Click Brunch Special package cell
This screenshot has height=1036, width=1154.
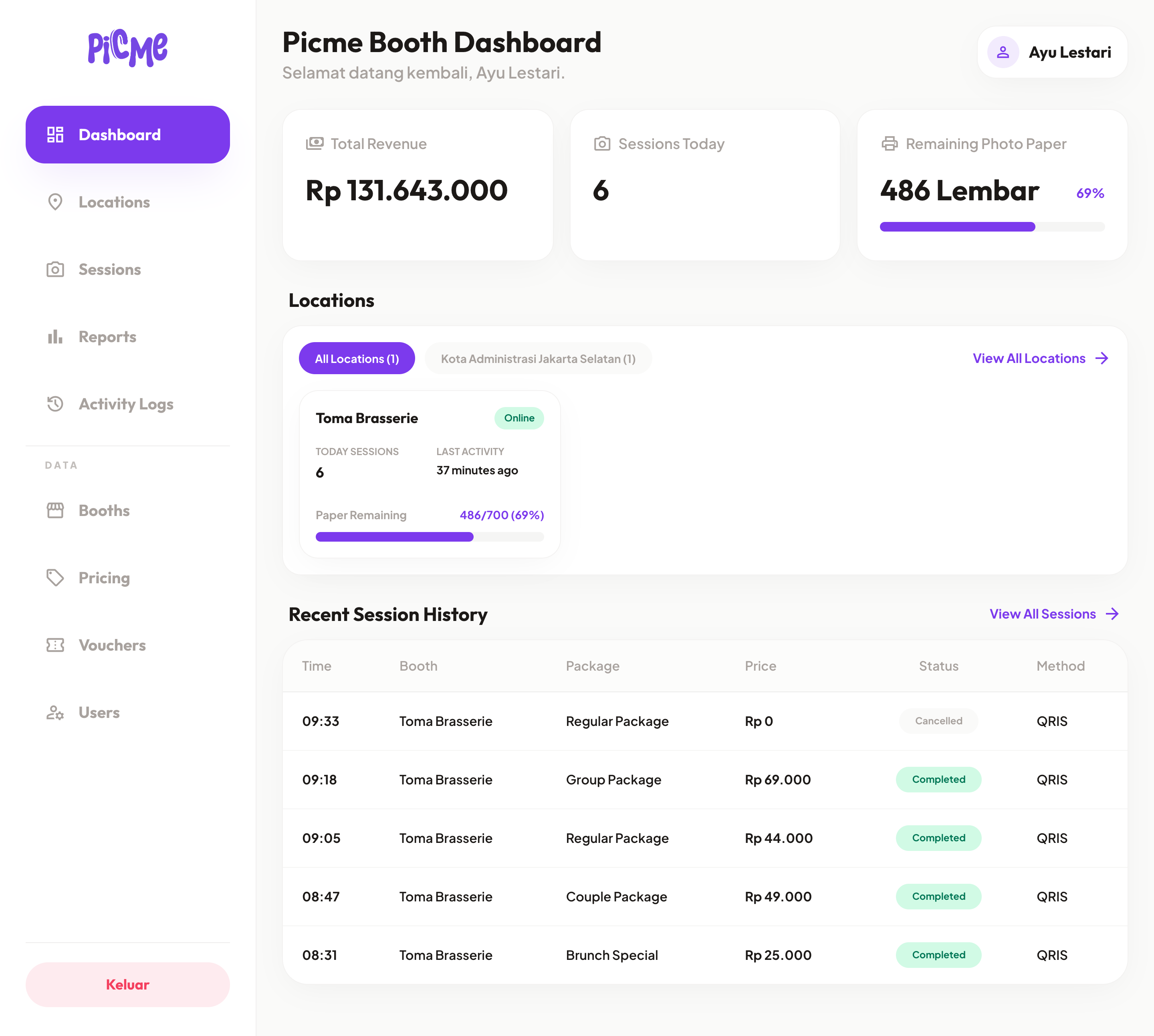(611, 955)
